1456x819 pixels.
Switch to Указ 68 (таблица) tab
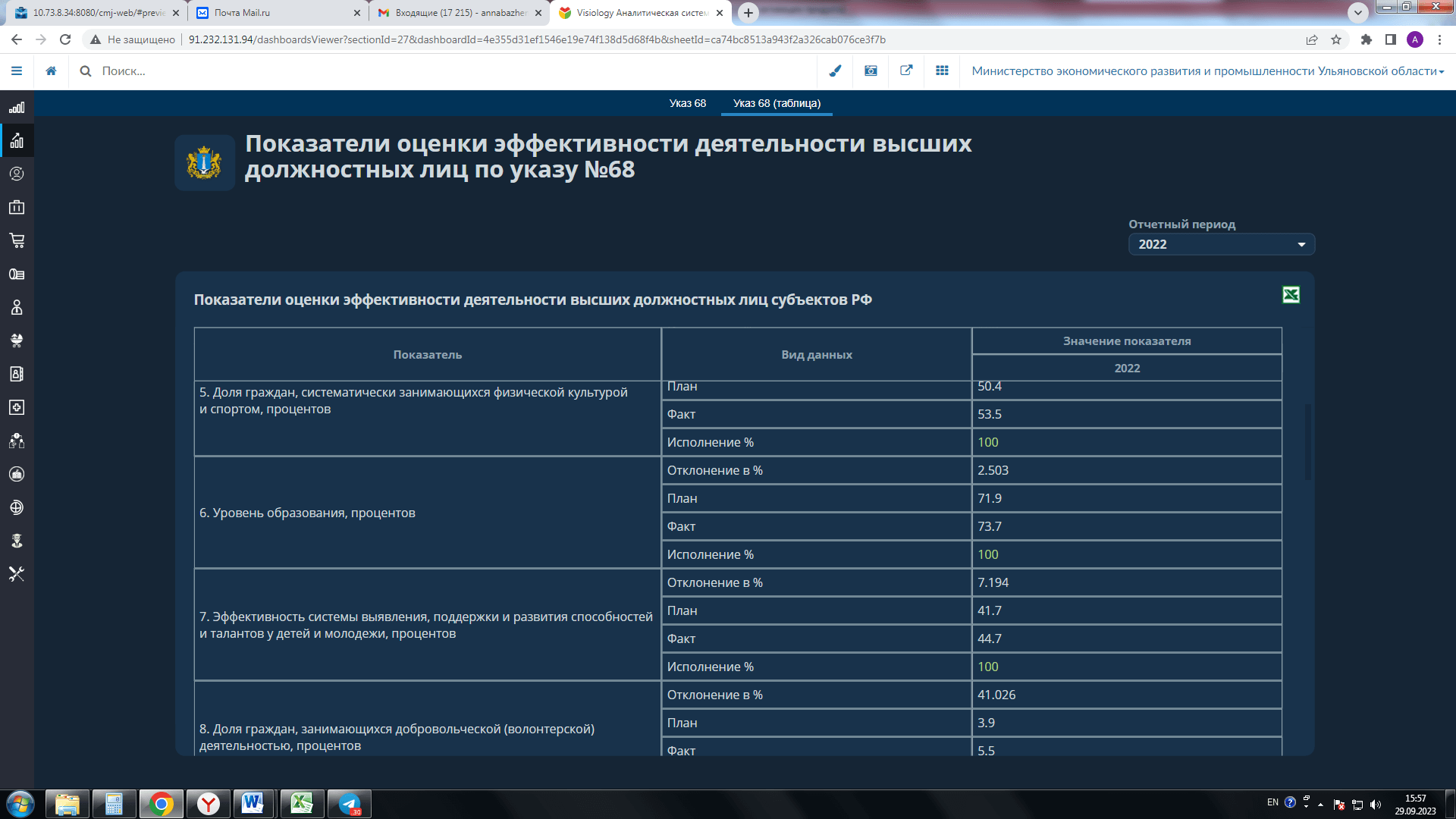[777, 103]
